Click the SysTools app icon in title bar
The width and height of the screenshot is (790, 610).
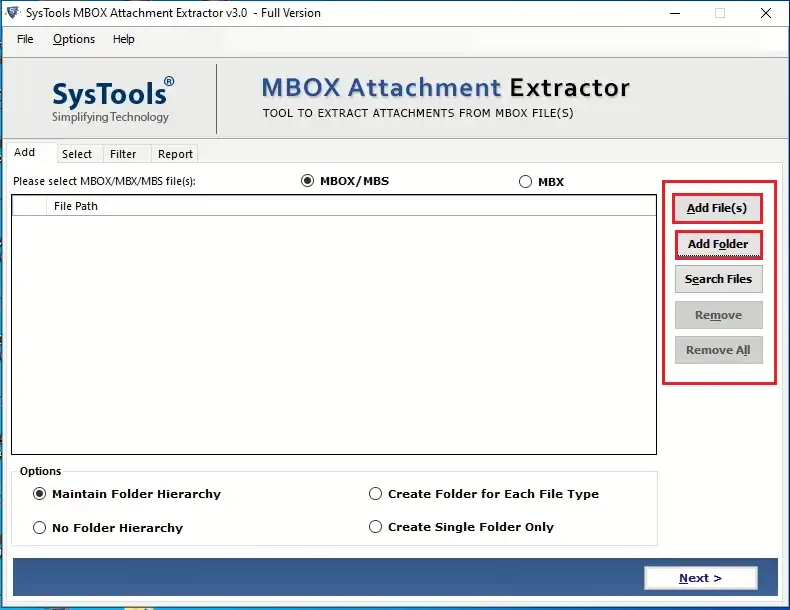point(13,13)
